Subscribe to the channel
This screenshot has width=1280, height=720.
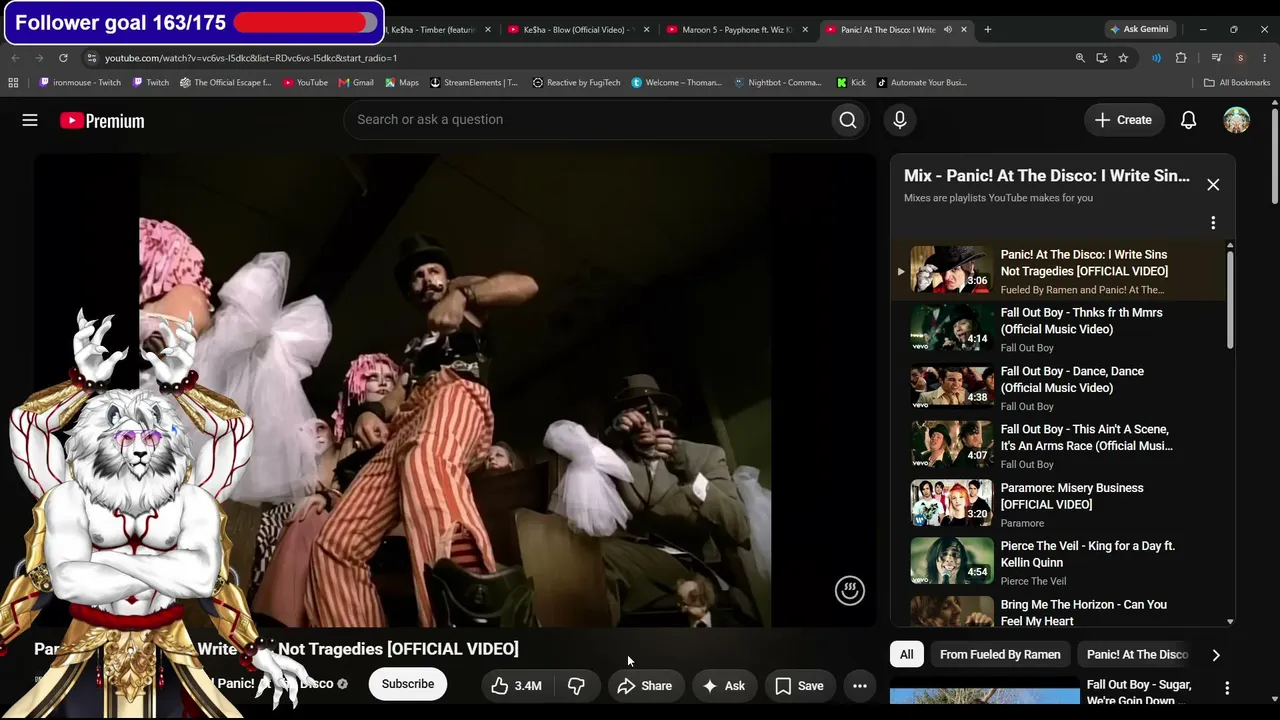(408, 684)
